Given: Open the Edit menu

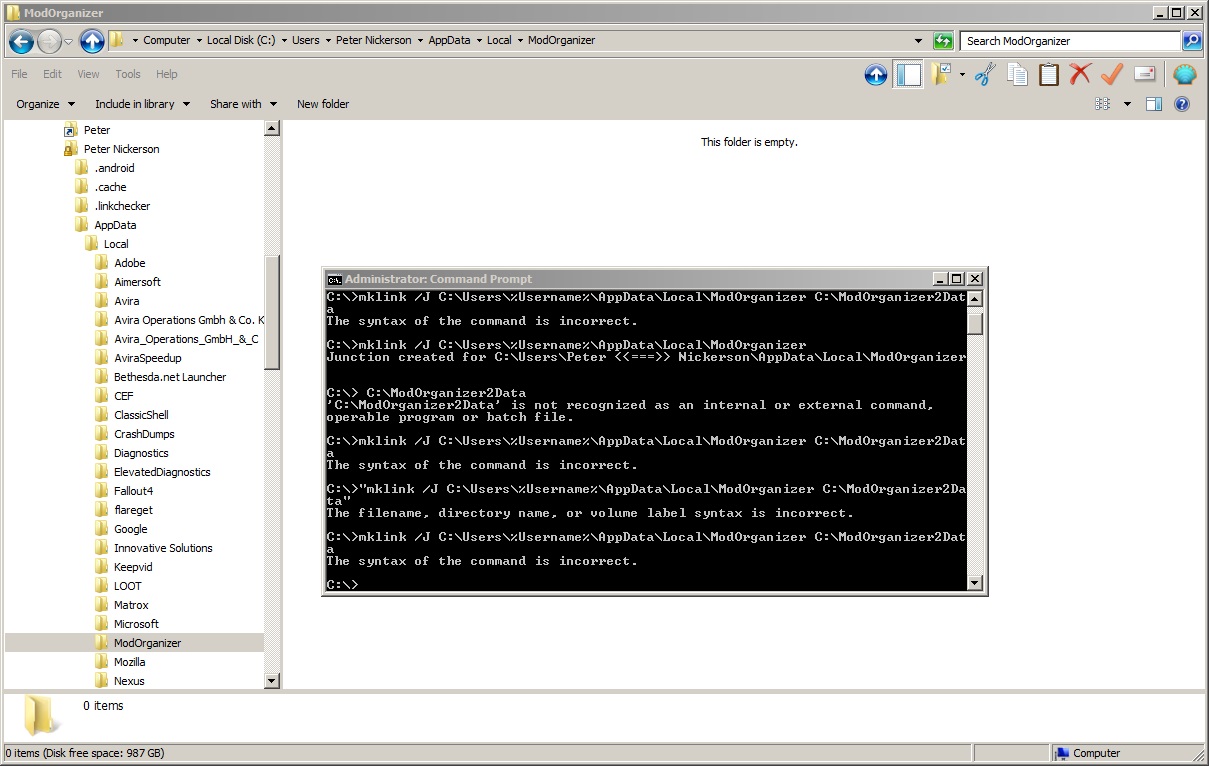Looking at the screenshot, I should pyautogui.click(x=52, y=74).
